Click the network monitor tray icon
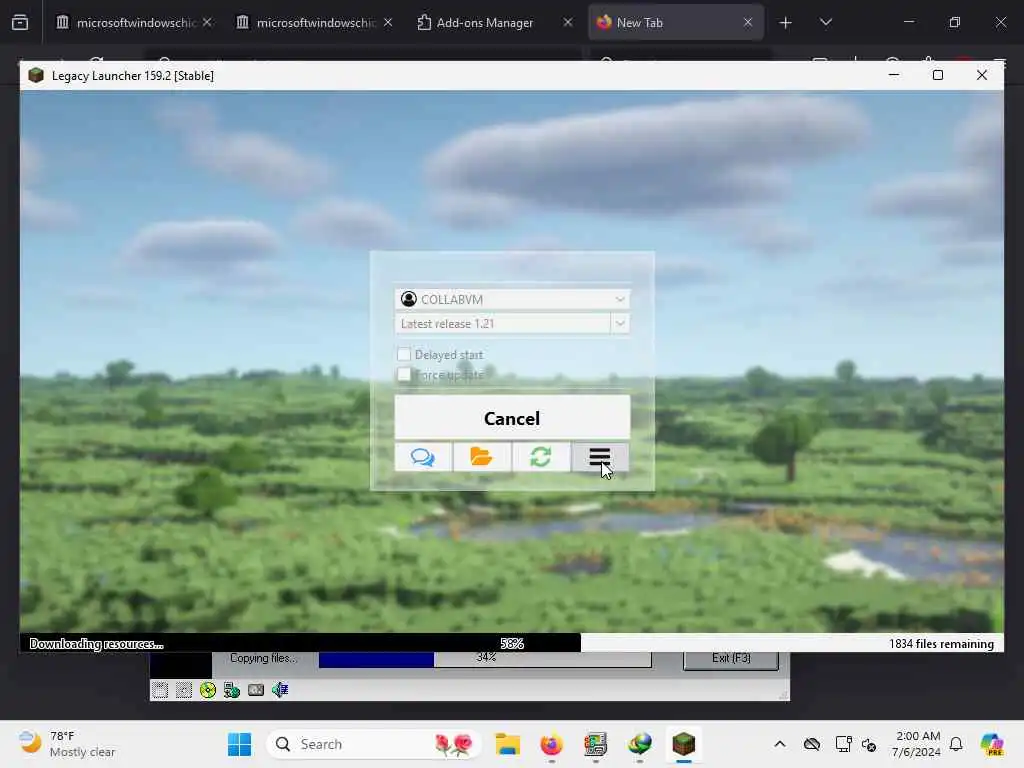This screenshot has width=1024, height=768. (843, 744)
